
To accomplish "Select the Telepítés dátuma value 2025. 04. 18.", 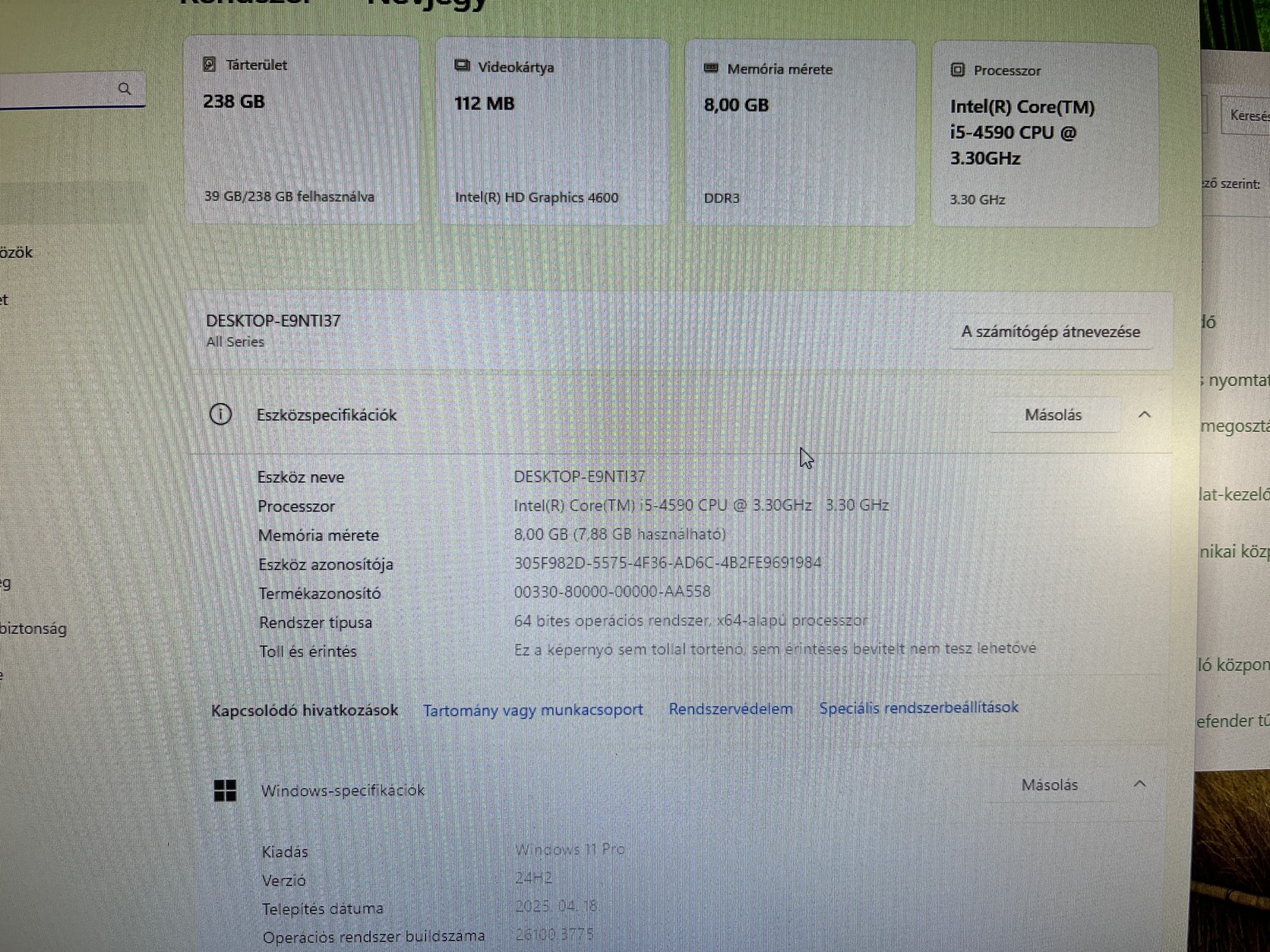I will point(556,906).
